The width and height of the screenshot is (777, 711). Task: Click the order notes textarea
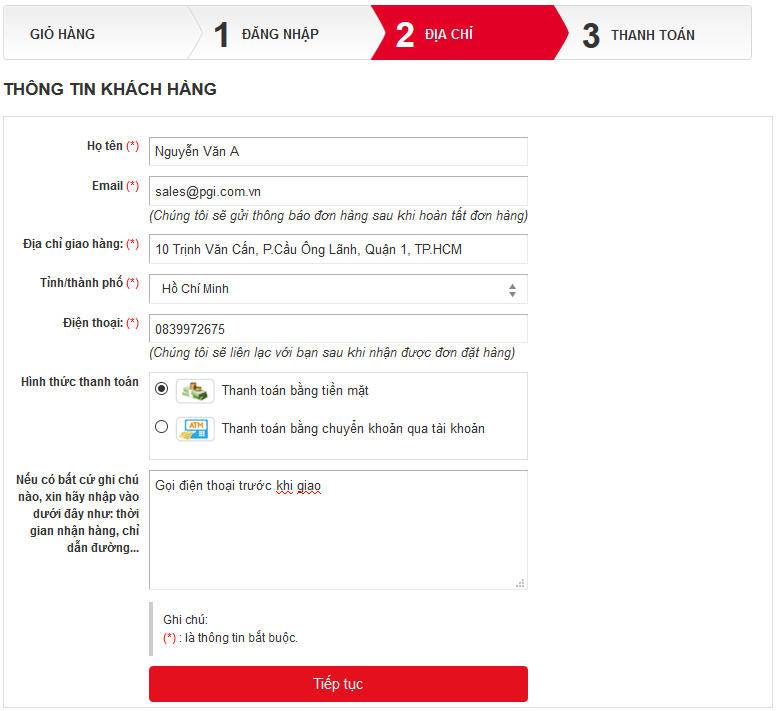[338, 530]
